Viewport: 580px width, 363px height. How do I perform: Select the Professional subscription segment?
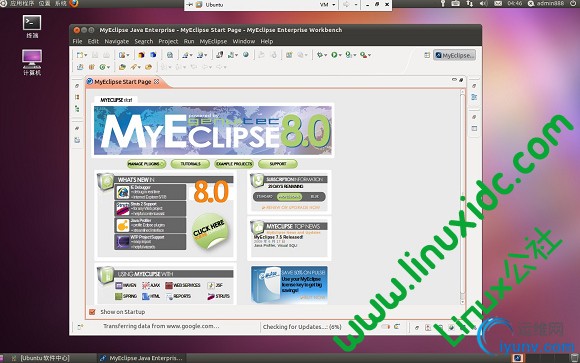coord(290,196)
